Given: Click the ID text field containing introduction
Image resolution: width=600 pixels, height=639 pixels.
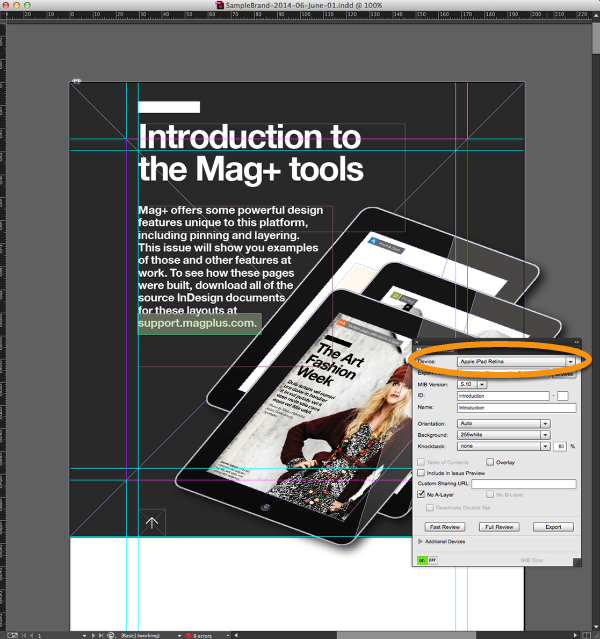Looking at the screenshot, I should tap(503, 396).
